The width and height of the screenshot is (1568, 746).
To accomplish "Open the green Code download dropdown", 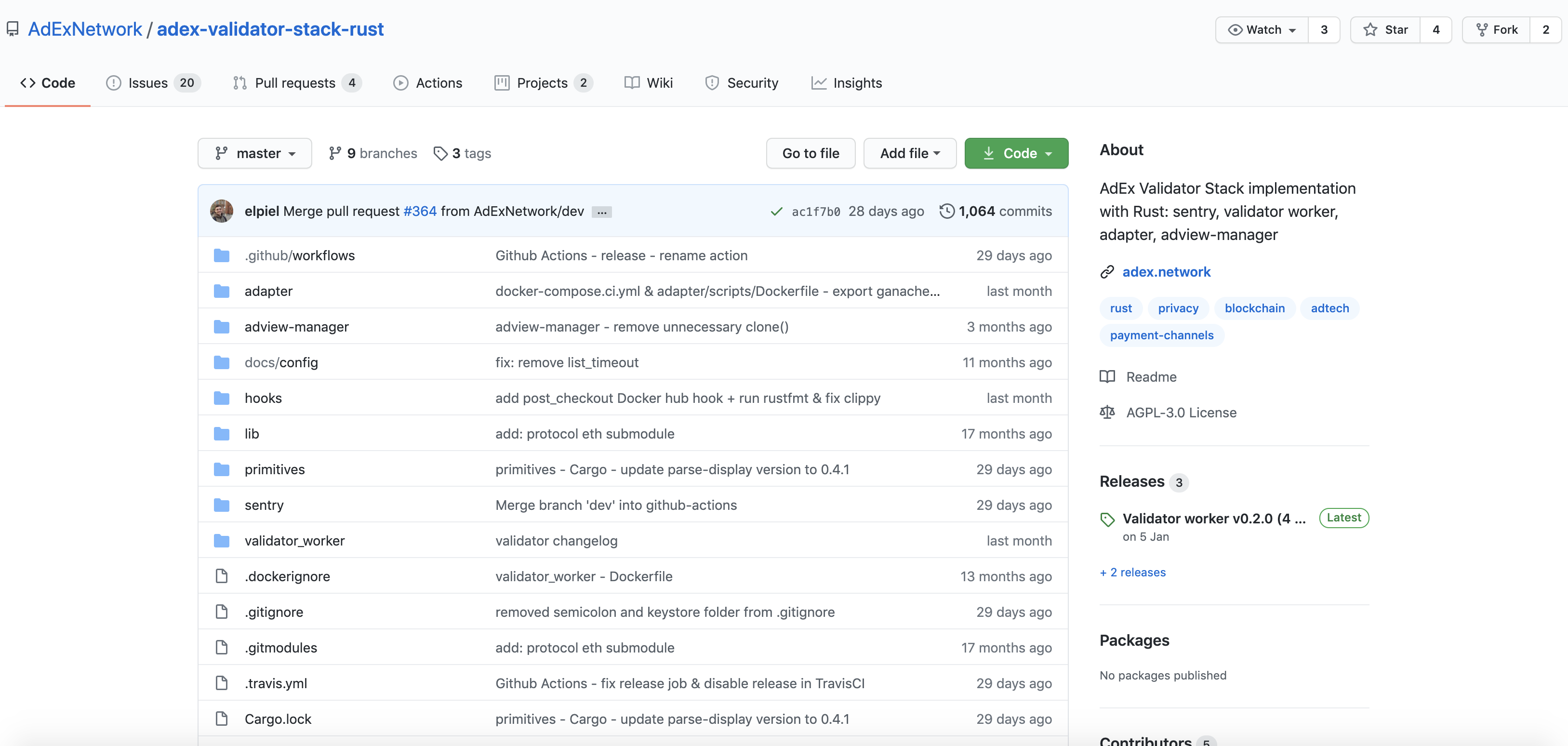I will 1016,153.
